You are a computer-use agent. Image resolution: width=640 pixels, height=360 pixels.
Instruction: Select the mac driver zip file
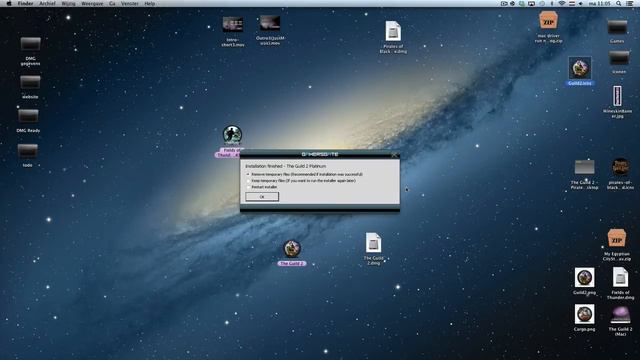pyautogui.click(x=548, y=20)
